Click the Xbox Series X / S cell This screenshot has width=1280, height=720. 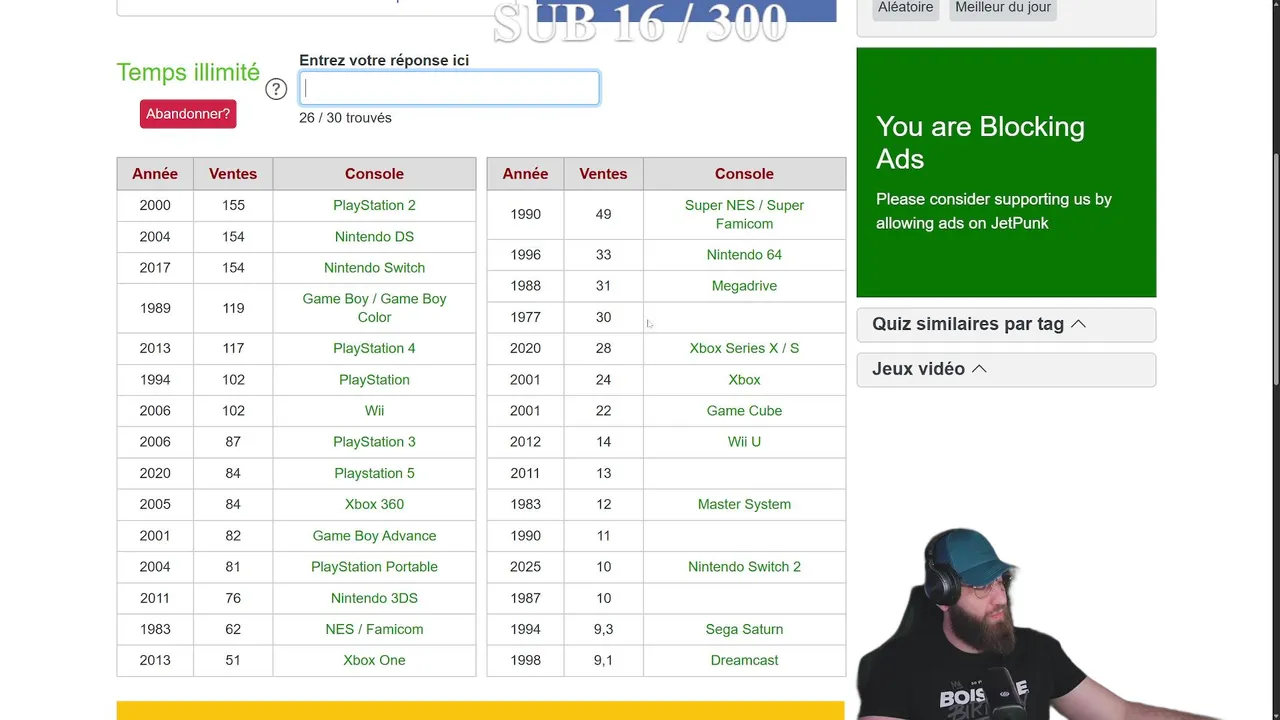pos(744,348)
